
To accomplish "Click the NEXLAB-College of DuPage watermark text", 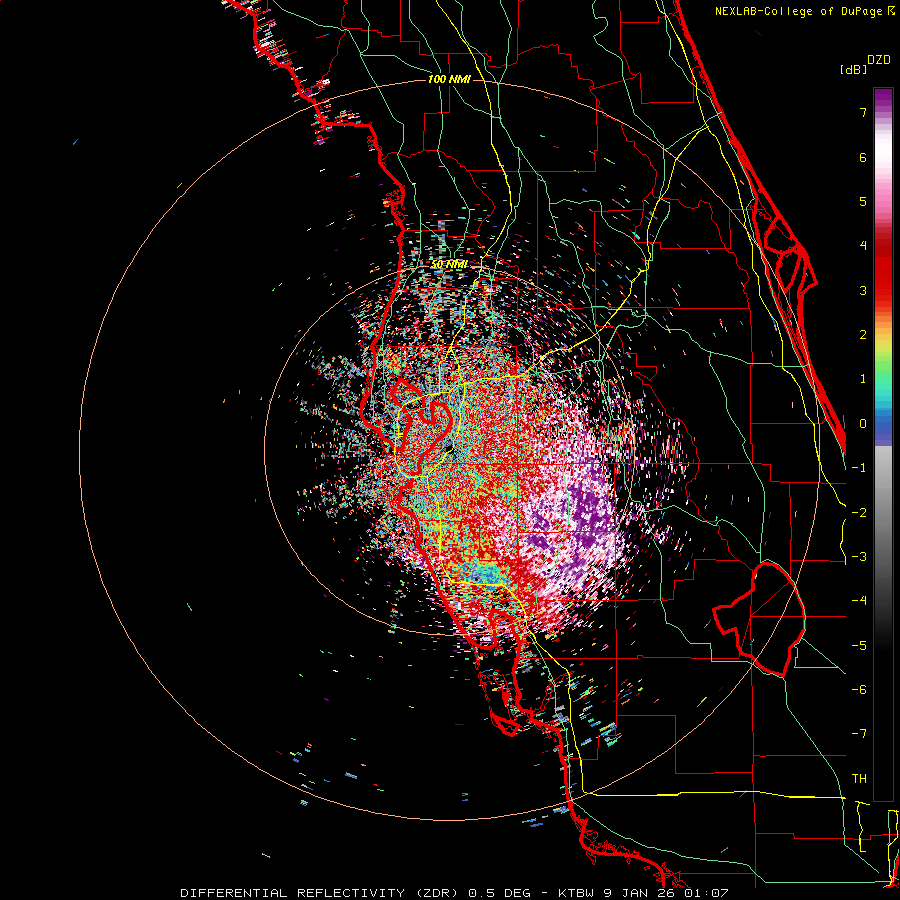I will coord(805,11).
